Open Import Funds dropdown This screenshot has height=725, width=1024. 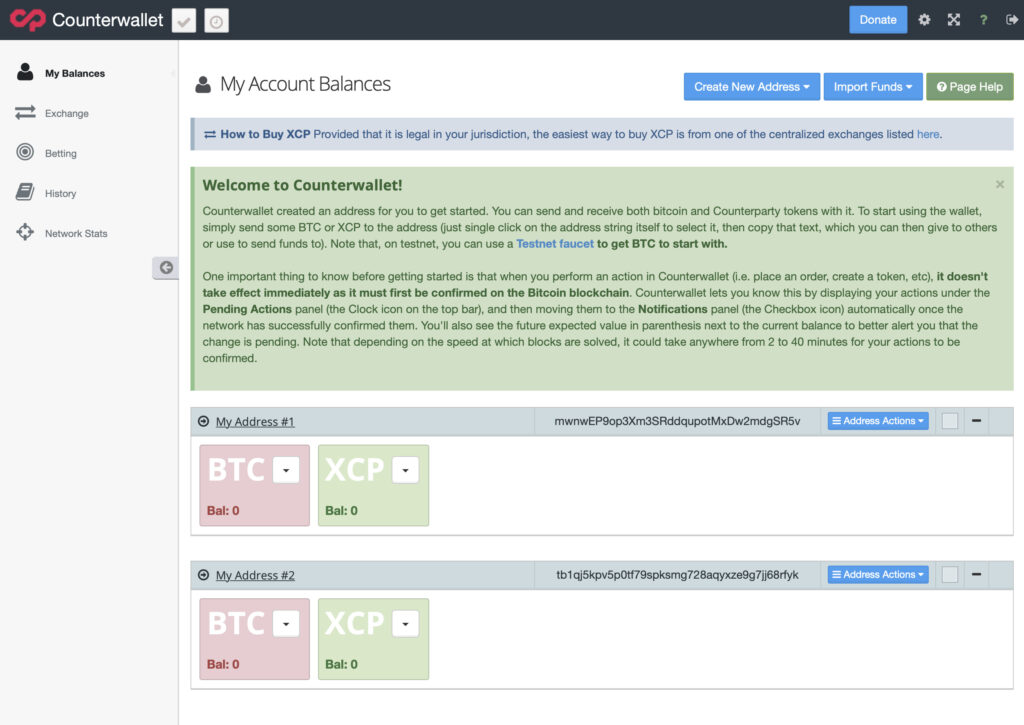coord(873,87)
